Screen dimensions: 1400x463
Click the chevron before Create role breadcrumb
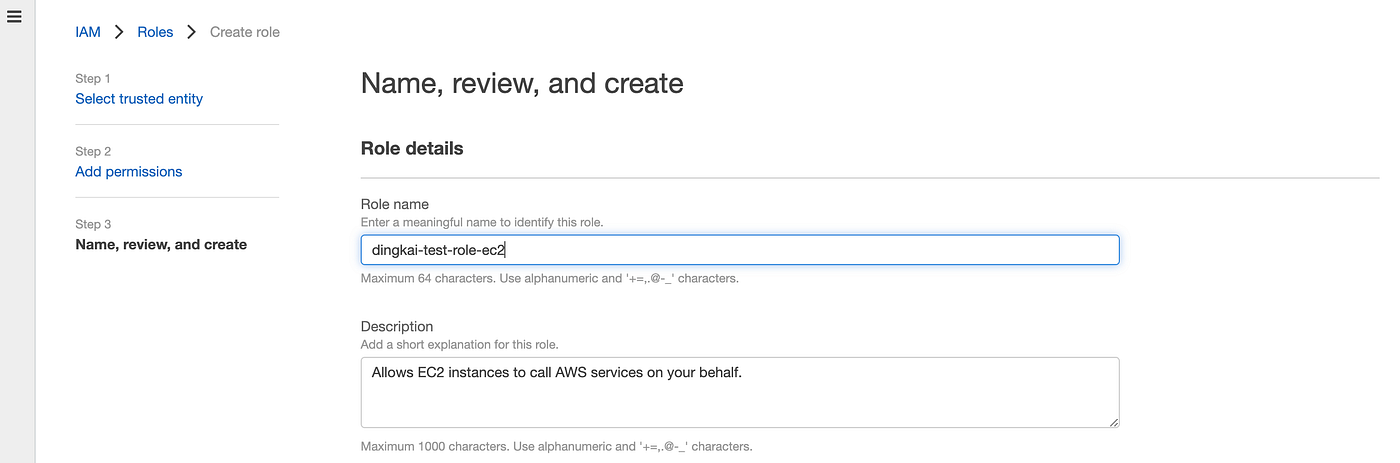click(x=191, y=32)
